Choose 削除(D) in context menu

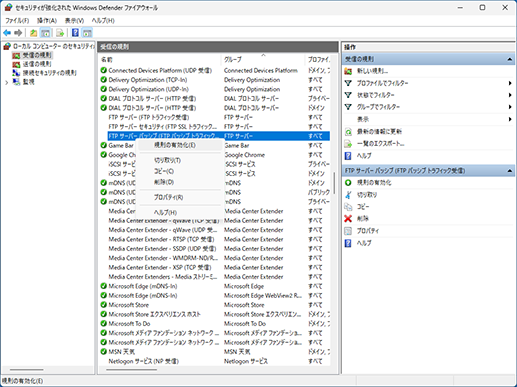[x=179, y=182]
